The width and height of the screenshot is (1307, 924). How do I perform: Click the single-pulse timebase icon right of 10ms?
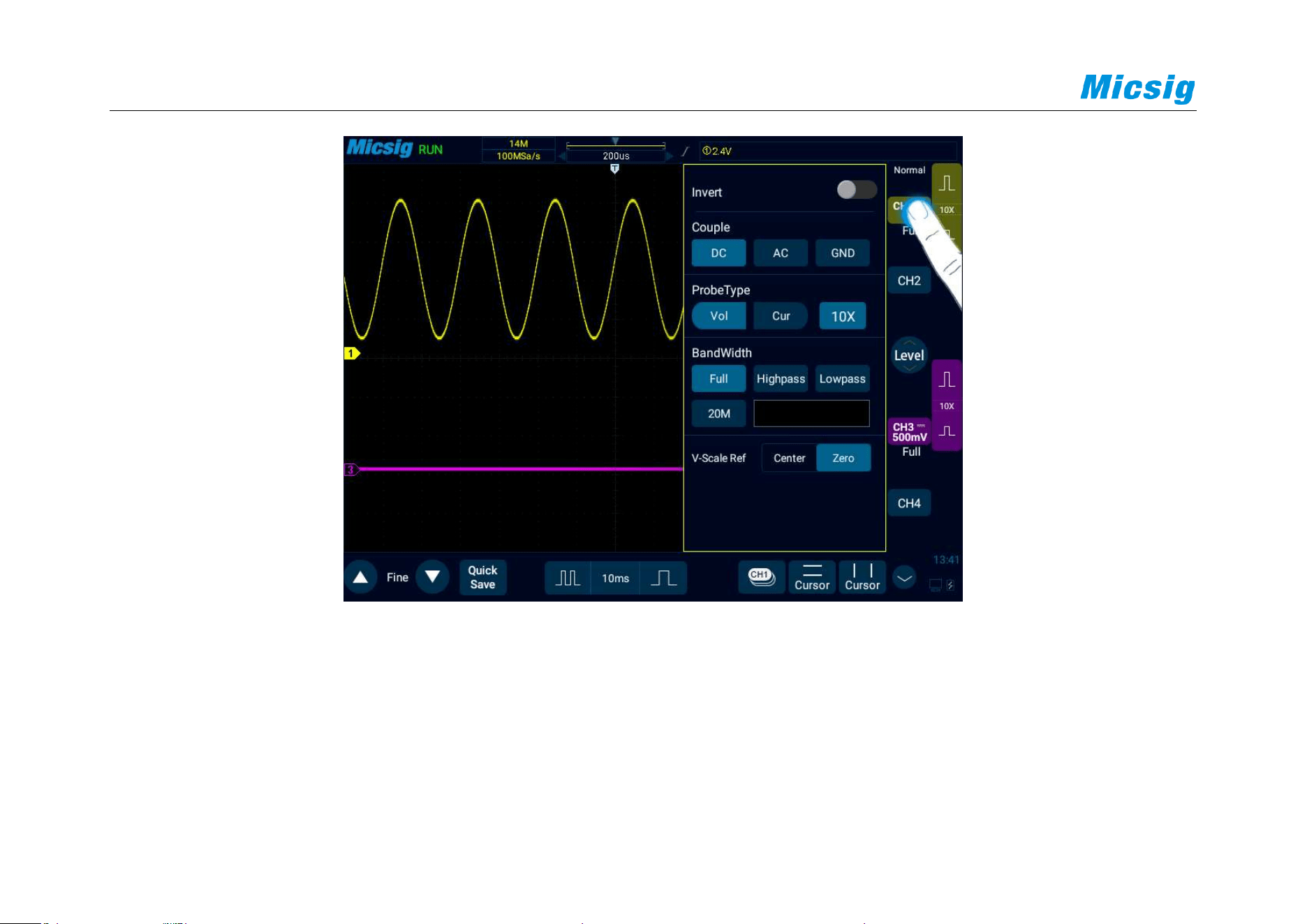[663, 578]
